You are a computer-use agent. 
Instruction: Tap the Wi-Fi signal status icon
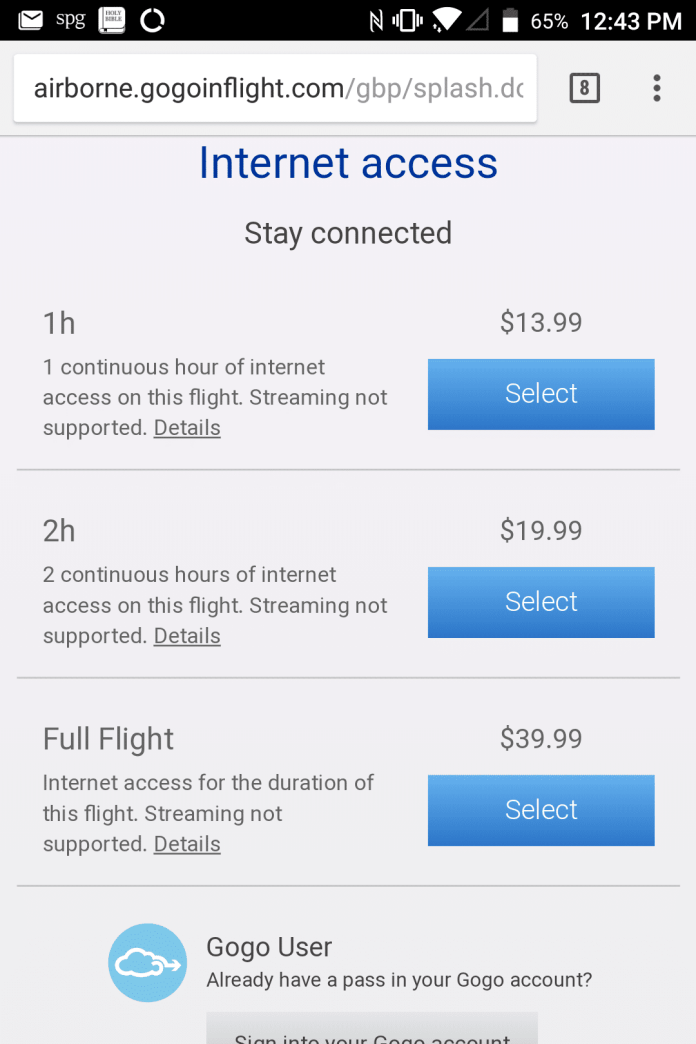point(449,20)
